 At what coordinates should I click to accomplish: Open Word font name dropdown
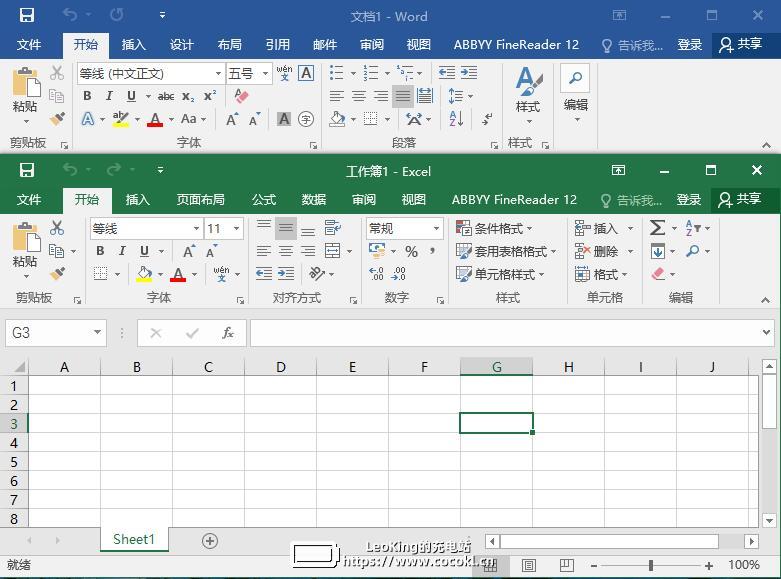pos(218,74)
